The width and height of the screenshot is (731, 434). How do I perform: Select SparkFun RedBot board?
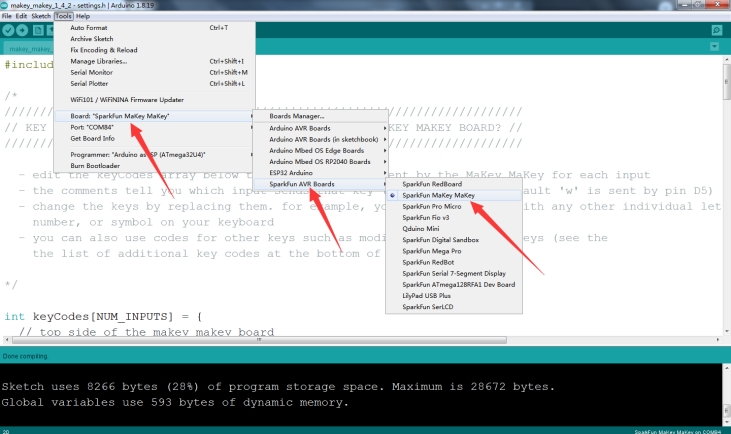click(454, 262)
